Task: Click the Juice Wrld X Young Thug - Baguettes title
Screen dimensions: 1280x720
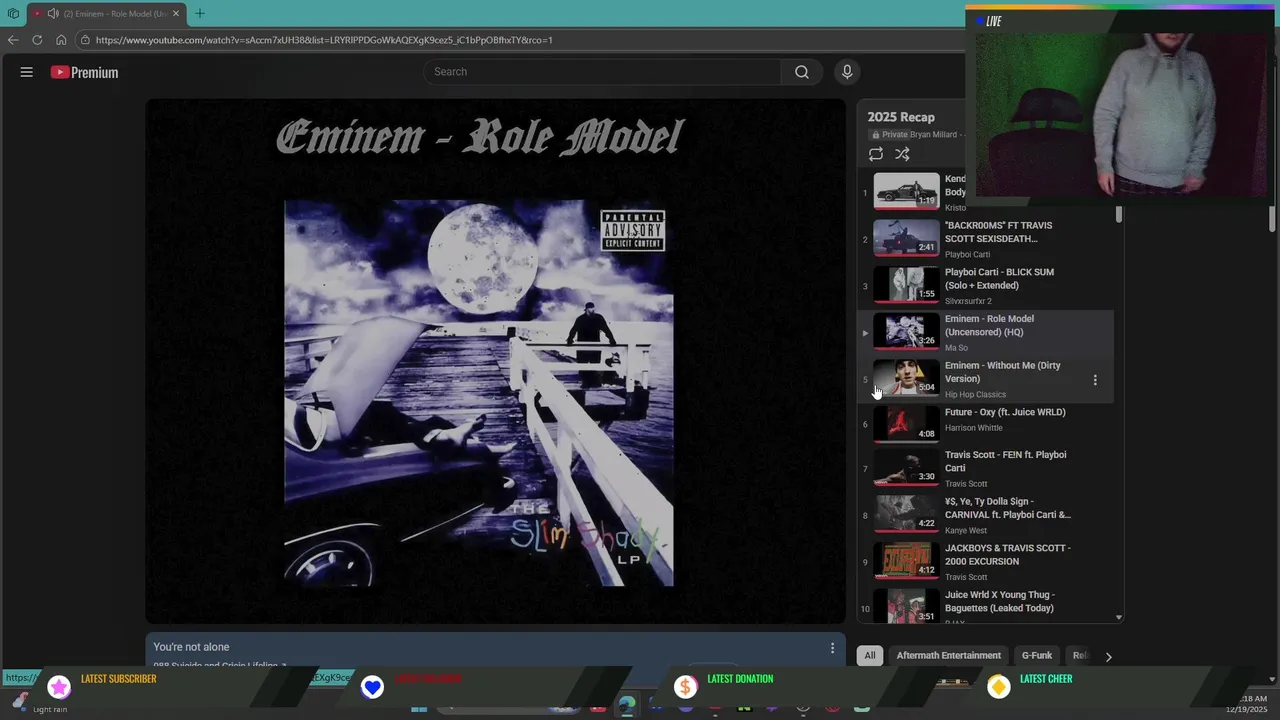Action: [999, 601]
